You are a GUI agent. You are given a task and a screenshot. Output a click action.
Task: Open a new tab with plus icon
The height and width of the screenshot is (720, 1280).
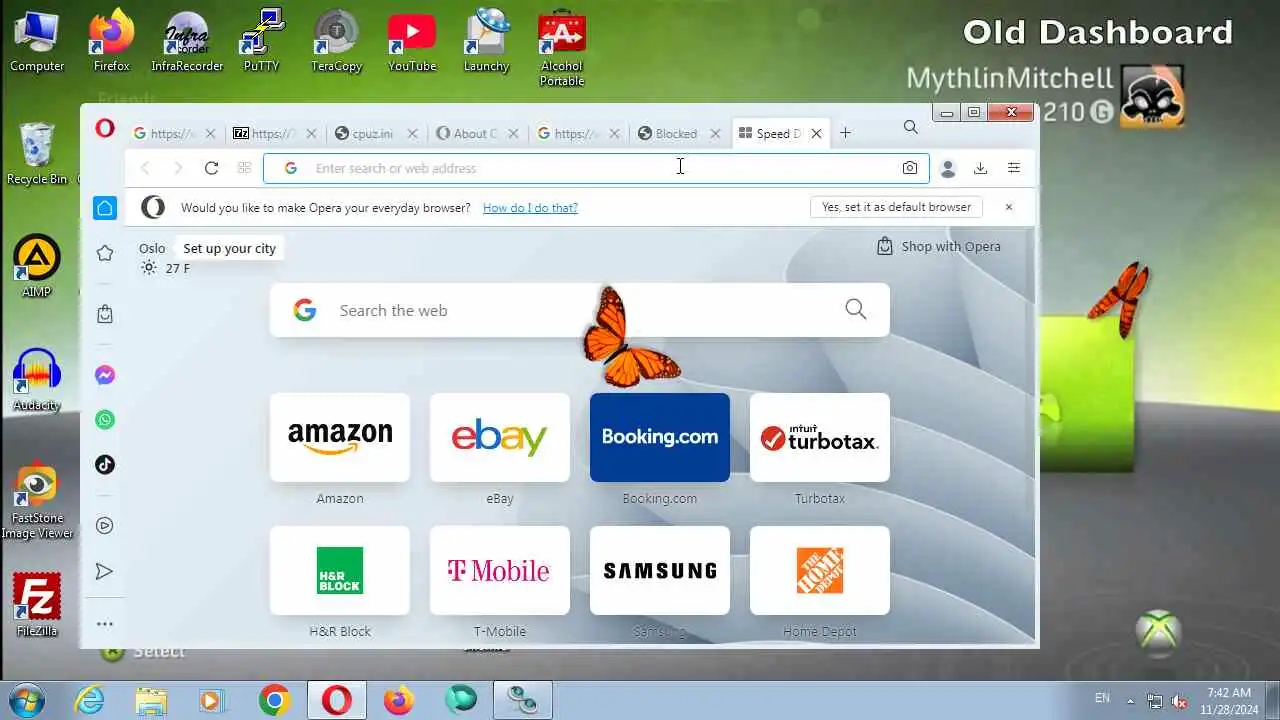pyautogui.click(x=845, y=133)
